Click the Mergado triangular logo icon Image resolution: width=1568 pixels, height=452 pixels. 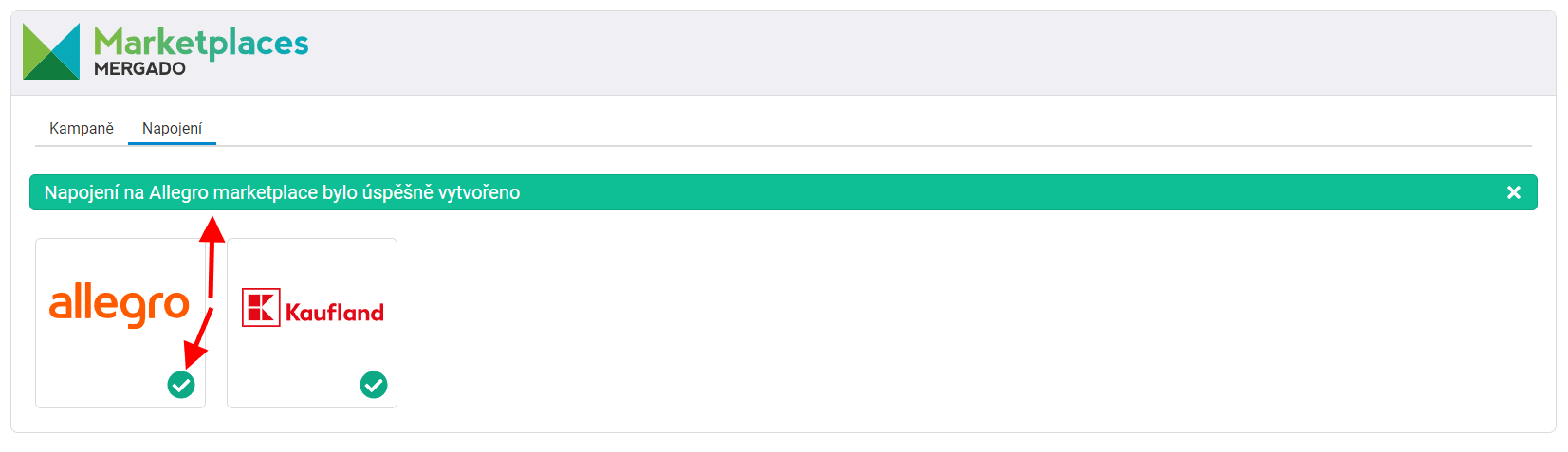tap(51, 51)
